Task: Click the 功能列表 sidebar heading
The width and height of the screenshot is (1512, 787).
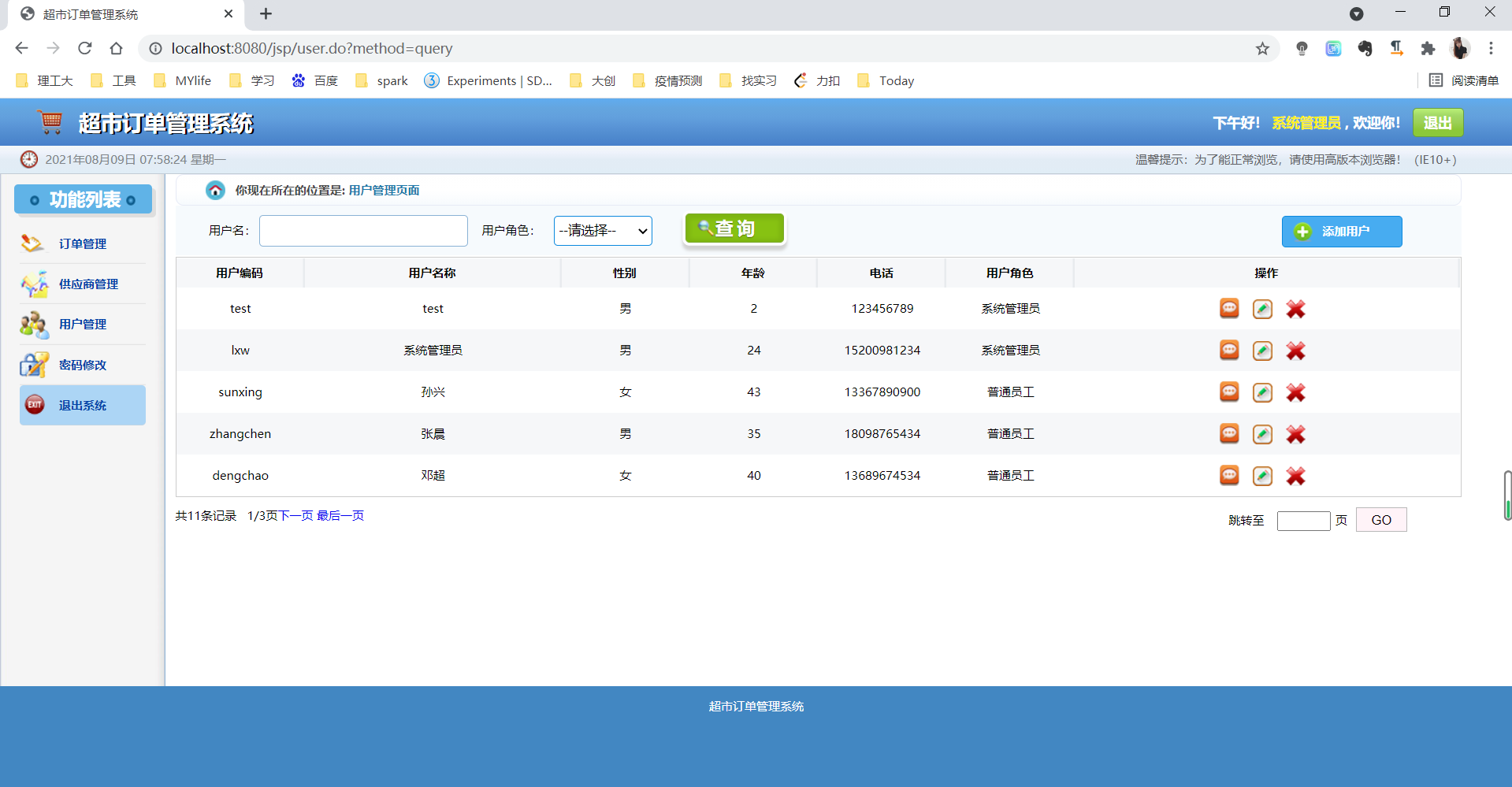Action: [83, 199]
